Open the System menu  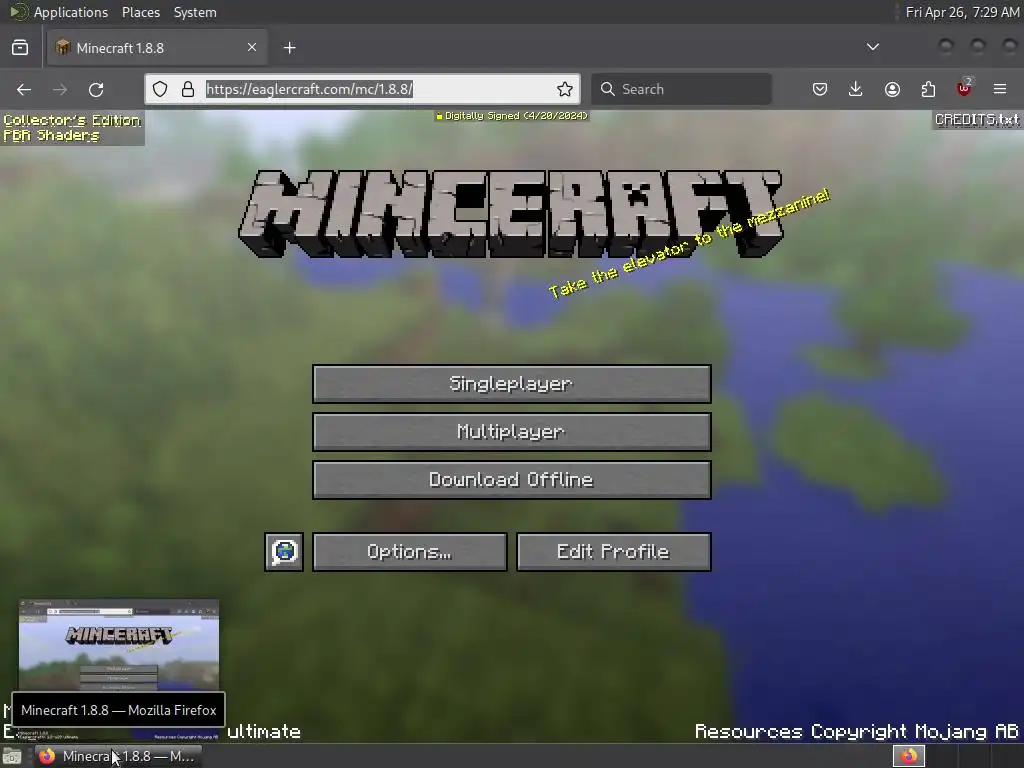click(x=195, y=12)
